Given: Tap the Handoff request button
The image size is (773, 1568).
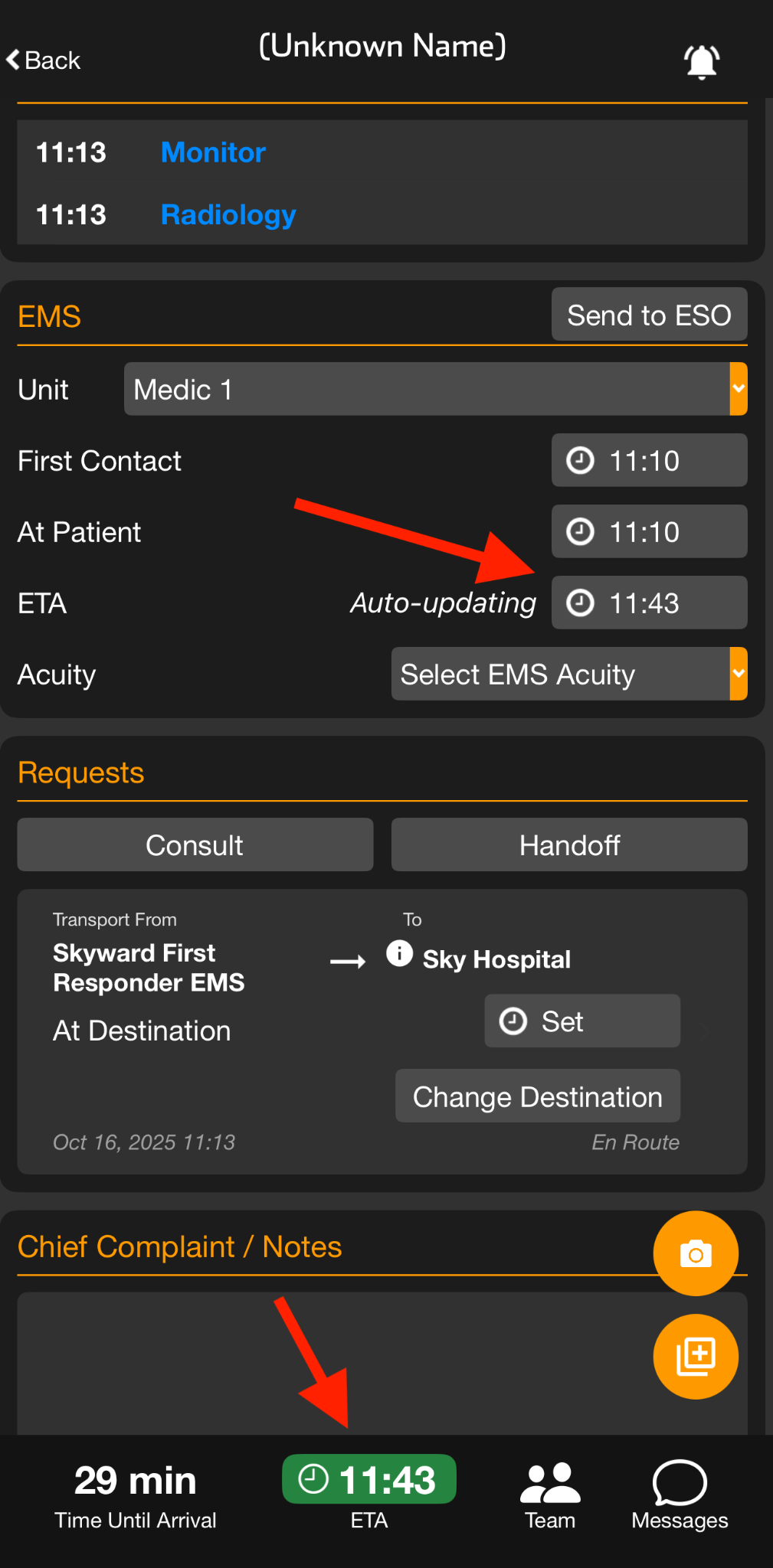Looking at the screenshot, I should coord(569,844).
